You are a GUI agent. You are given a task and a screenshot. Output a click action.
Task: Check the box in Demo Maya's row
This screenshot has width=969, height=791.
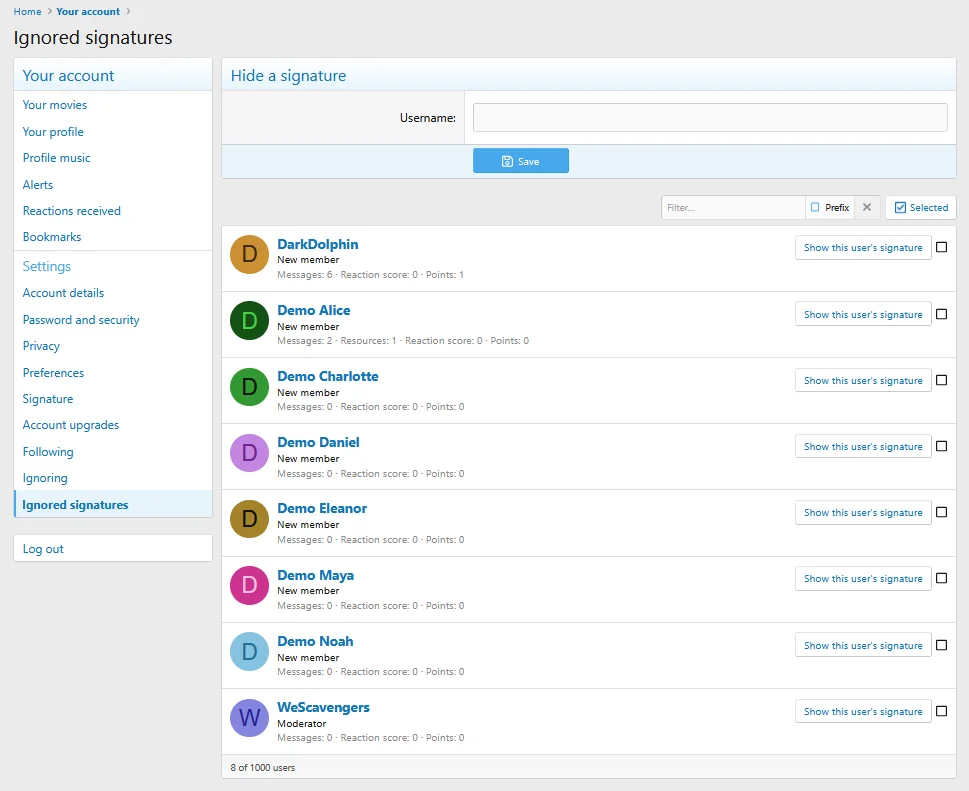[x=941, y=578]
